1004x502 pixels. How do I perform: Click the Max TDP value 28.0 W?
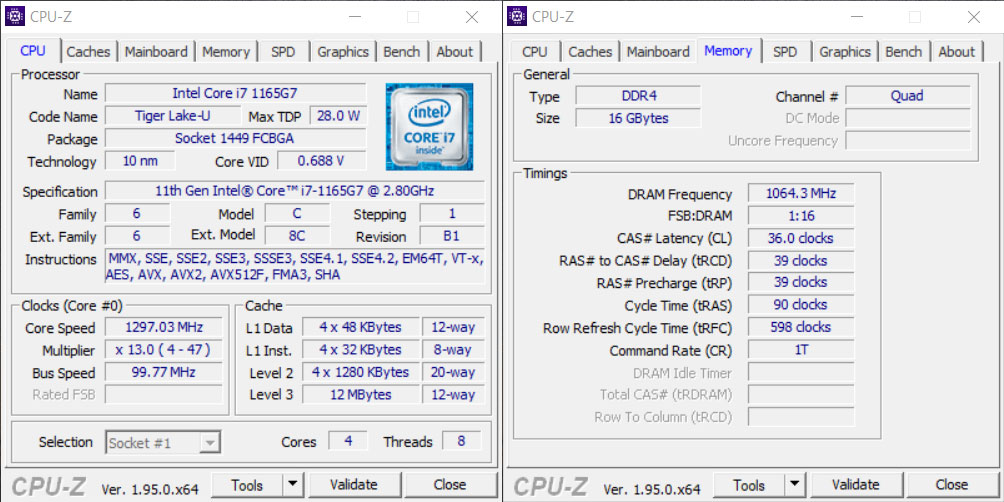coord(338,116)
